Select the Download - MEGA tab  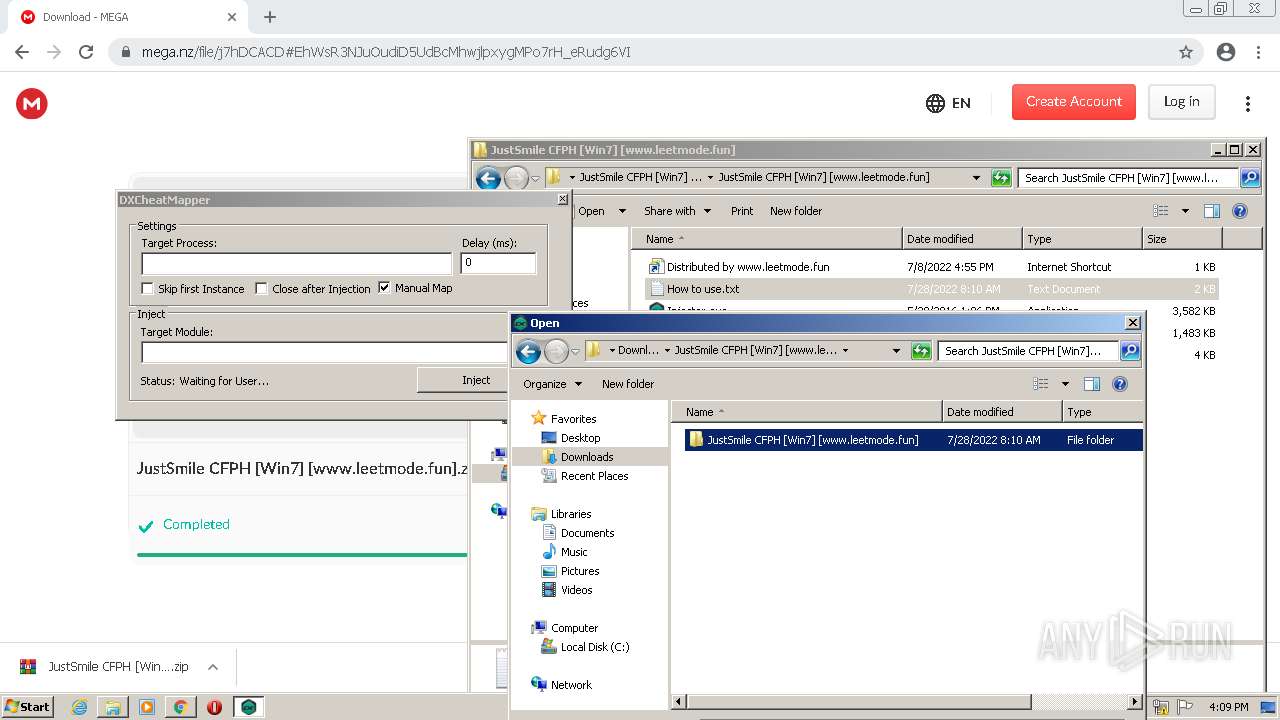(x=128, y=17)
